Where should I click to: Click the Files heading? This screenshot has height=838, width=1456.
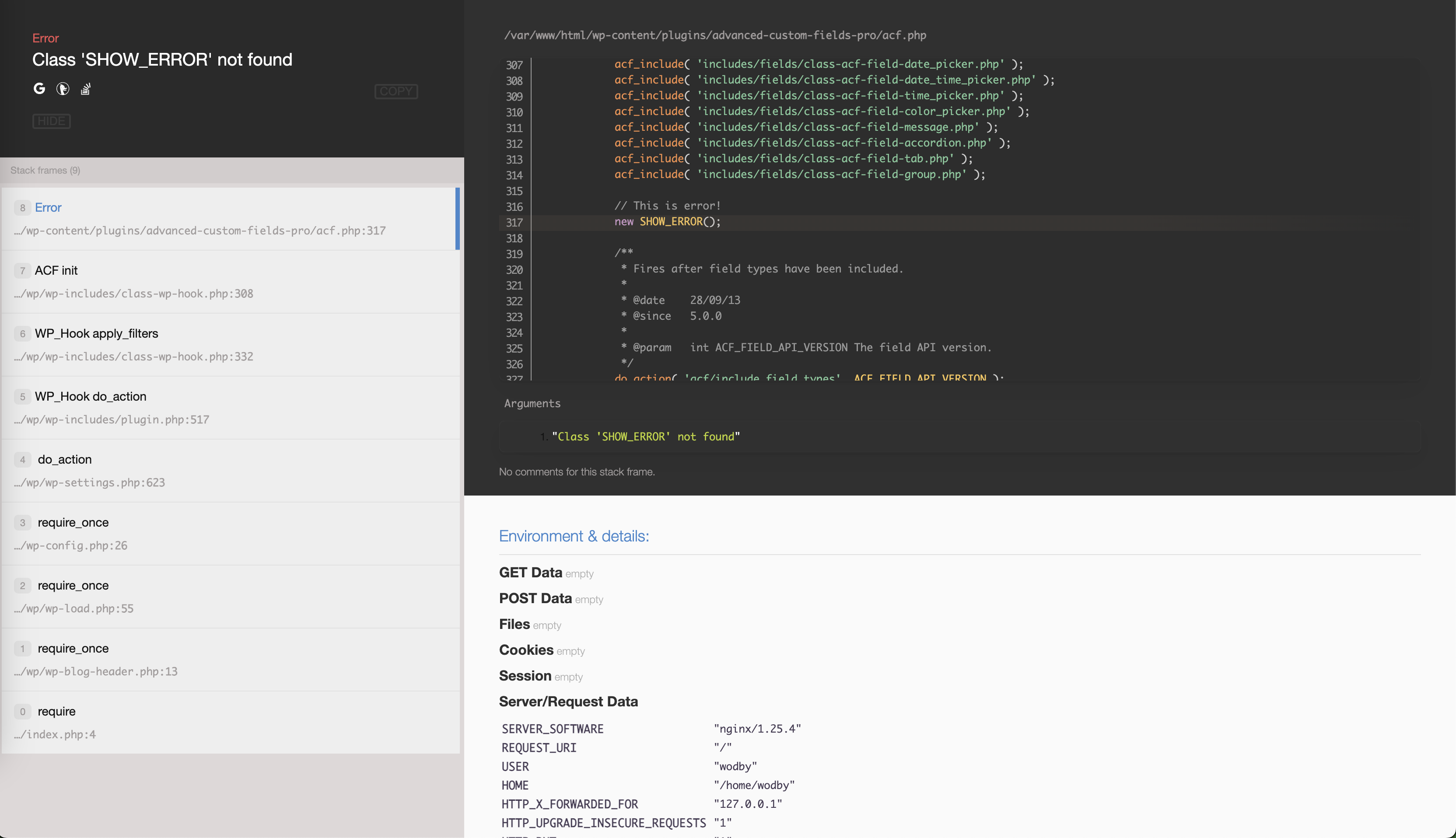[514, 625]
